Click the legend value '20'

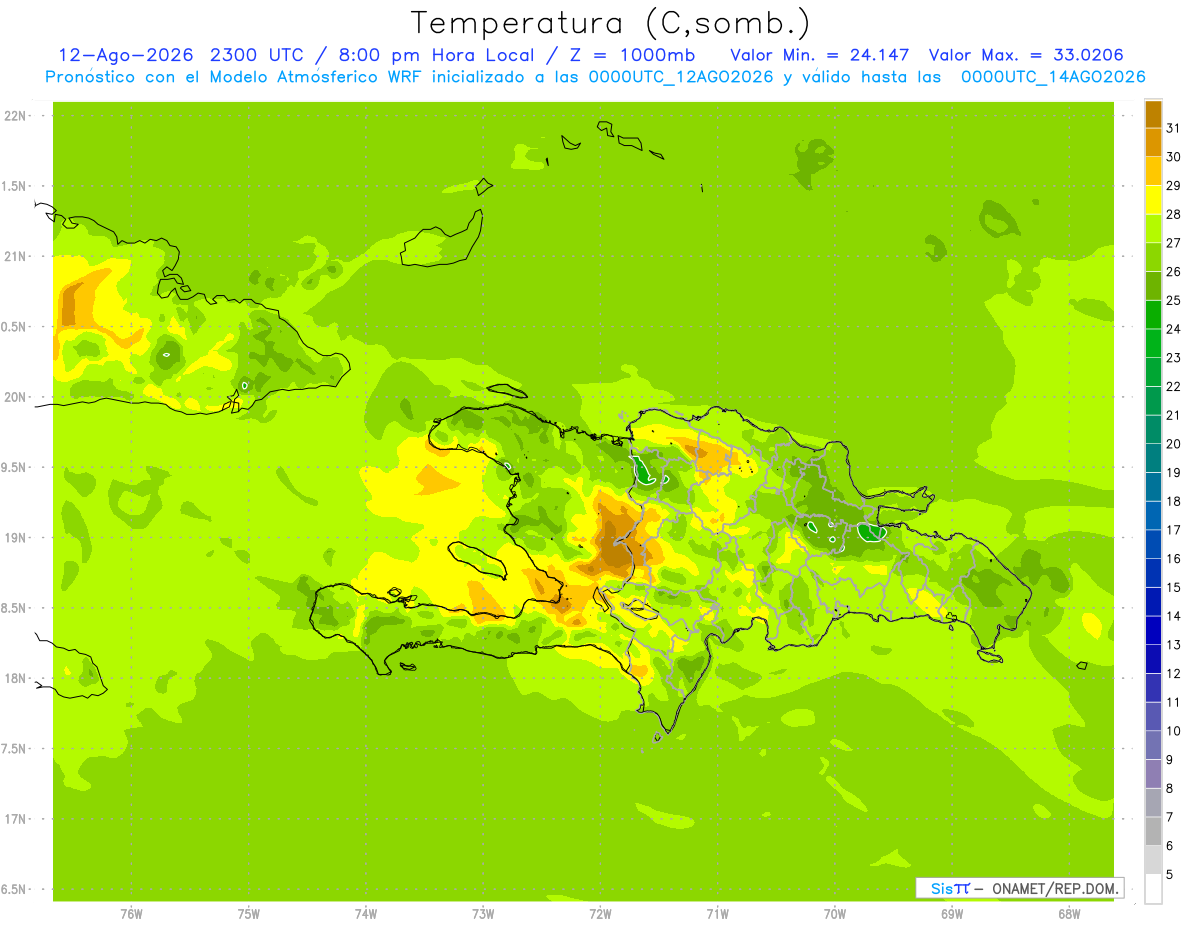(1174, 444)
